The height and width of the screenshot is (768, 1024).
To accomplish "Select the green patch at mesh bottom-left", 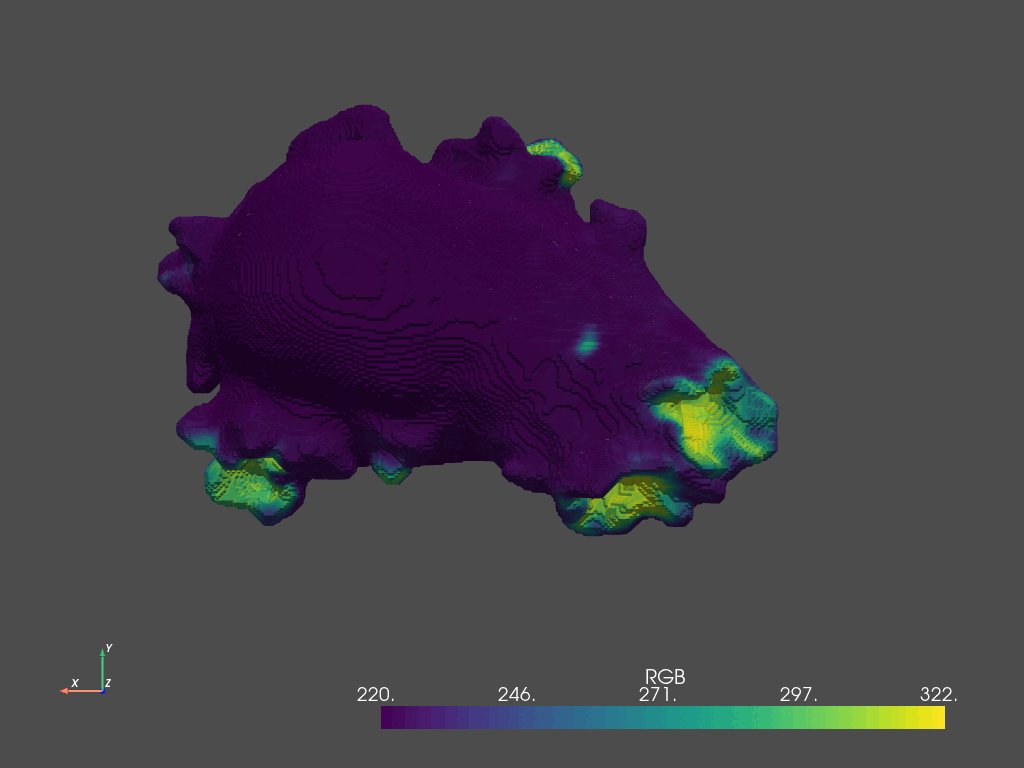I will coord(247,482).
